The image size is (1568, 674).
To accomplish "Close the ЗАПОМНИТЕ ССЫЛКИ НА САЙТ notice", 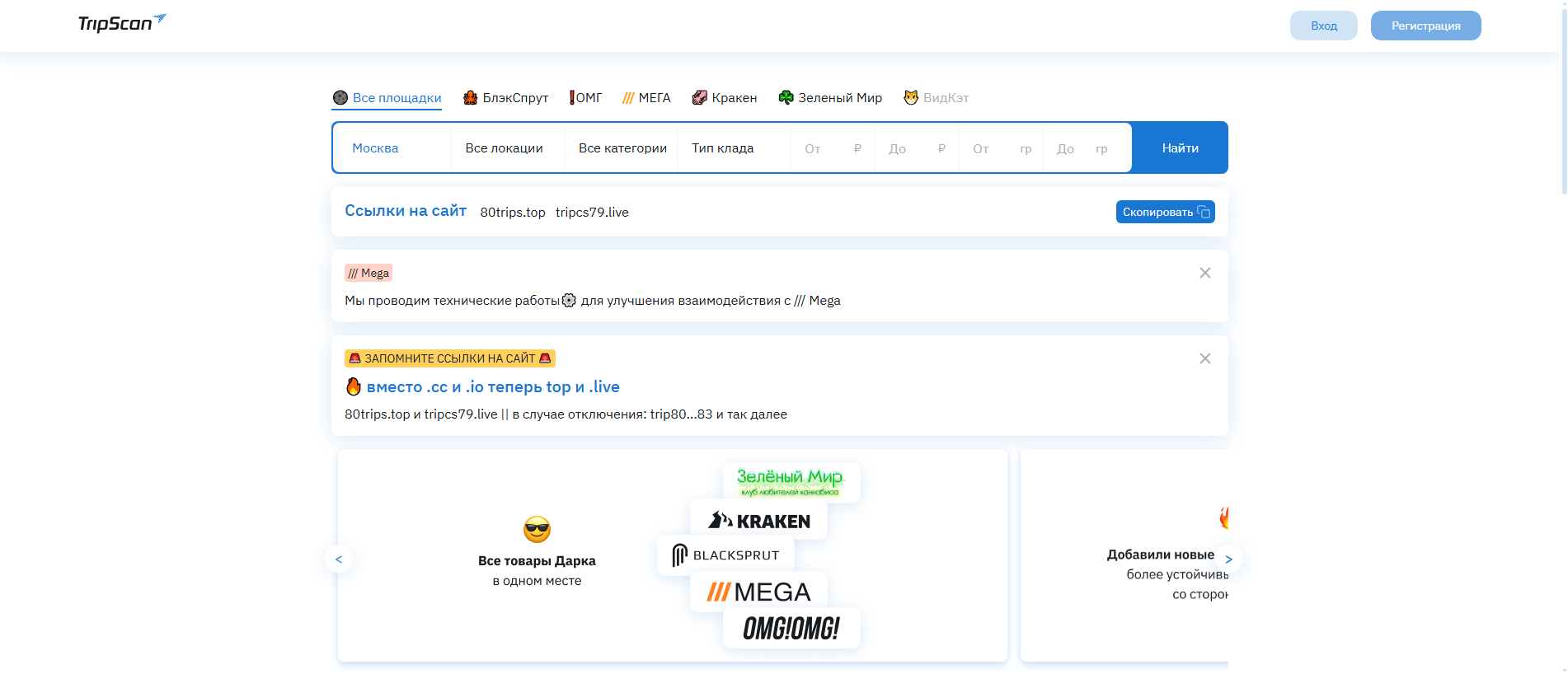I will pos(1205,358).
